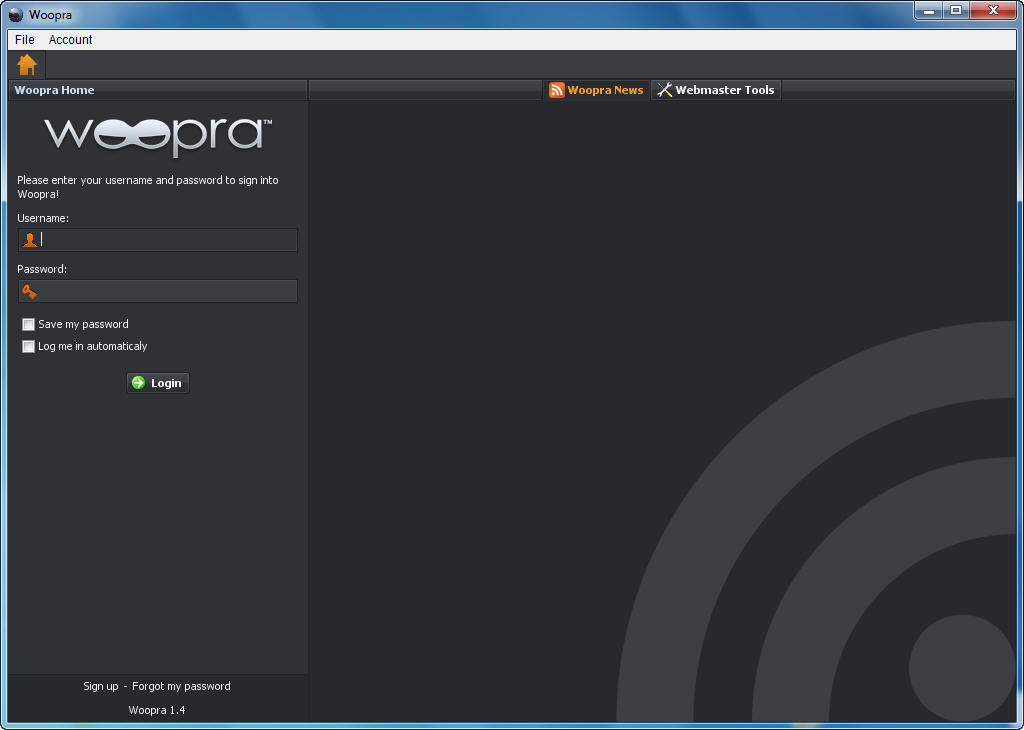Open the Forgot my password link

(182, 686)
